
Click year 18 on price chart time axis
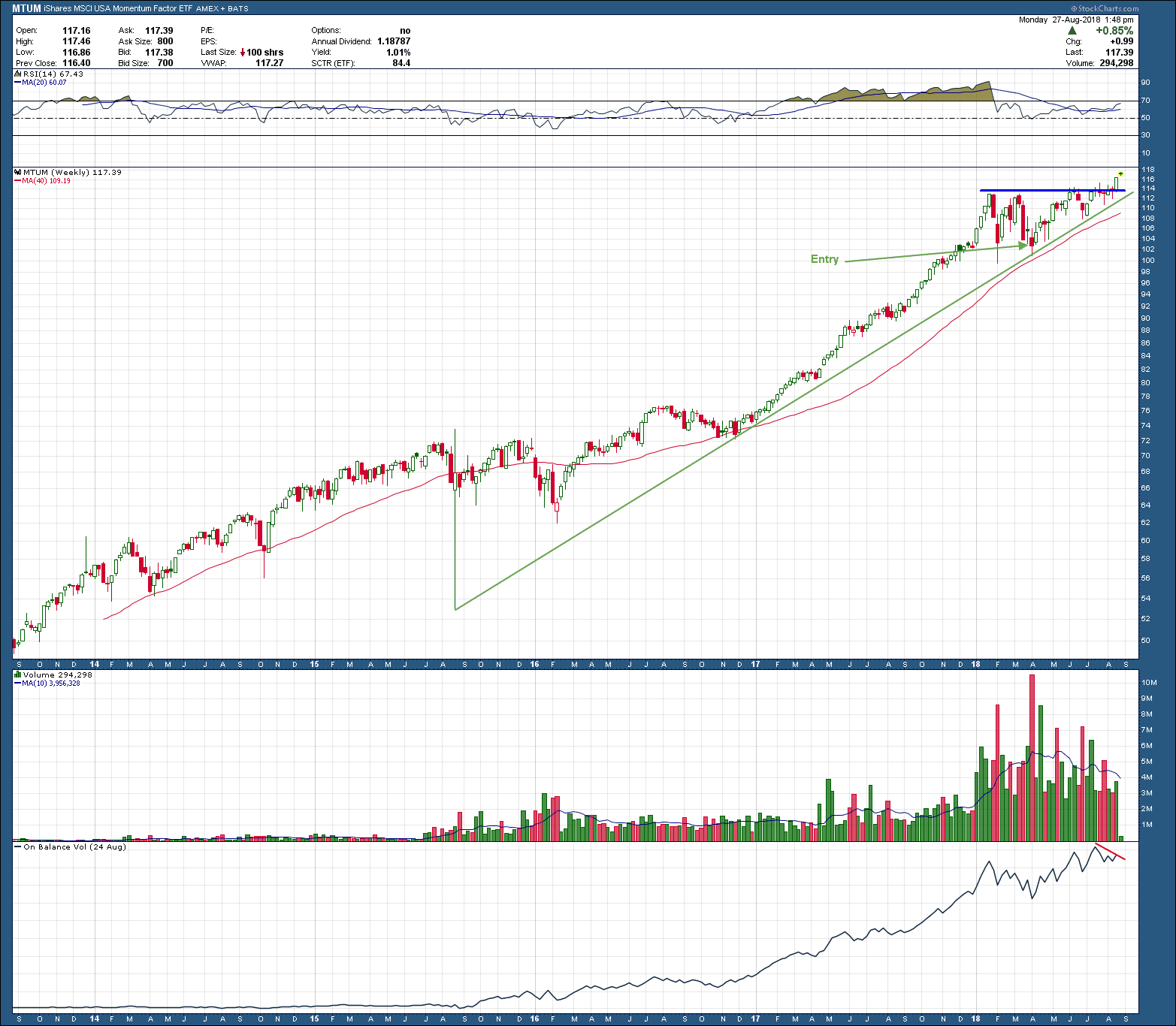pyautogui.click(x=975, y=664)
